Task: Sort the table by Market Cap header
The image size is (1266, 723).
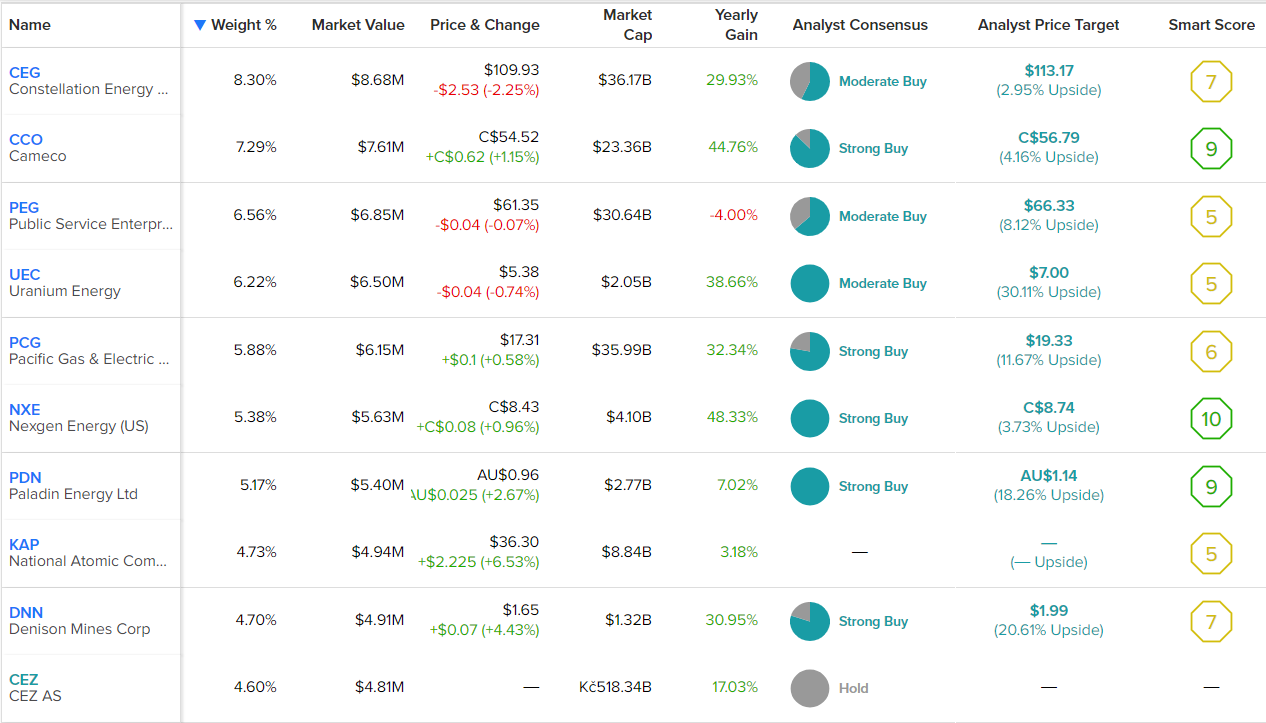Action: pos(628,25)
